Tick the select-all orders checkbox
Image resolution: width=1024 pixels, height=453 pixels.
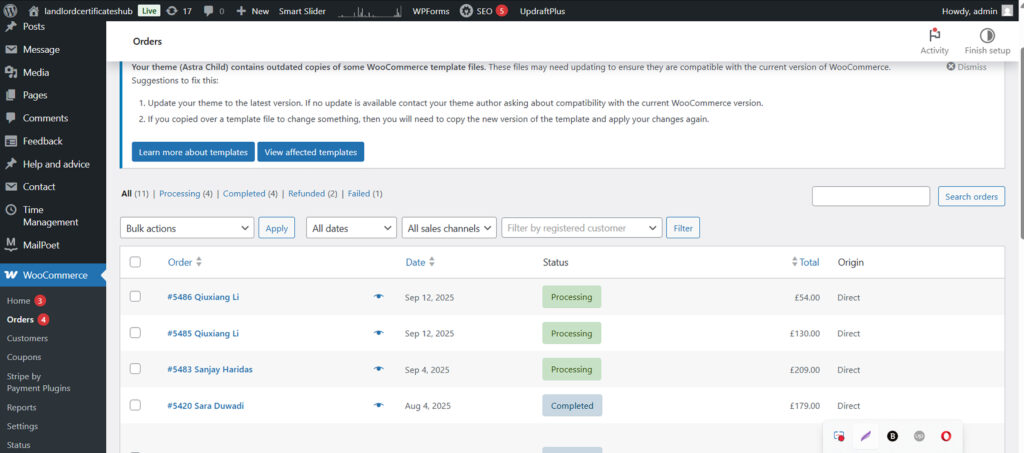point(135,262)
